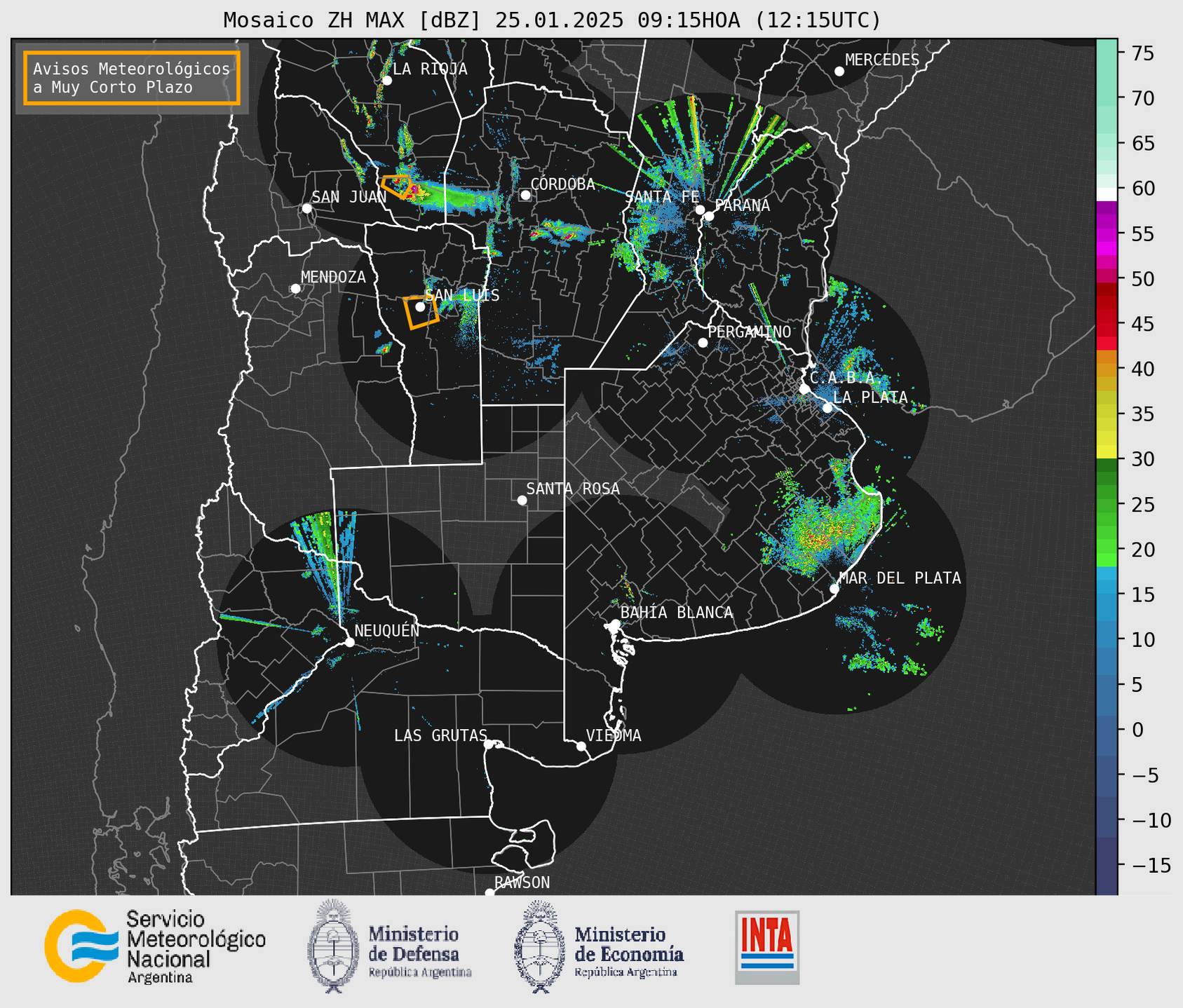
Task: Click the 70 dBZ mint band on color scale
Action: click(1106, 98)
